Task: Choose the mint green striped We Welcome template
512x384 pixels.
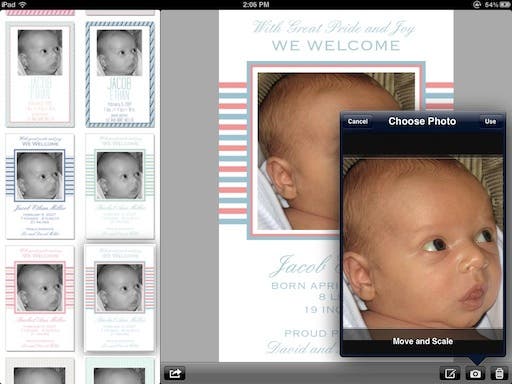Action: click(x=120, y=186)
